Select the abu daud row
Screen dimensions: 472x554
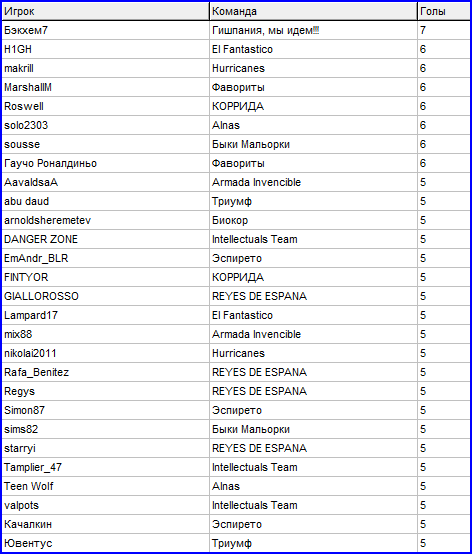click(x=236, y=201)
